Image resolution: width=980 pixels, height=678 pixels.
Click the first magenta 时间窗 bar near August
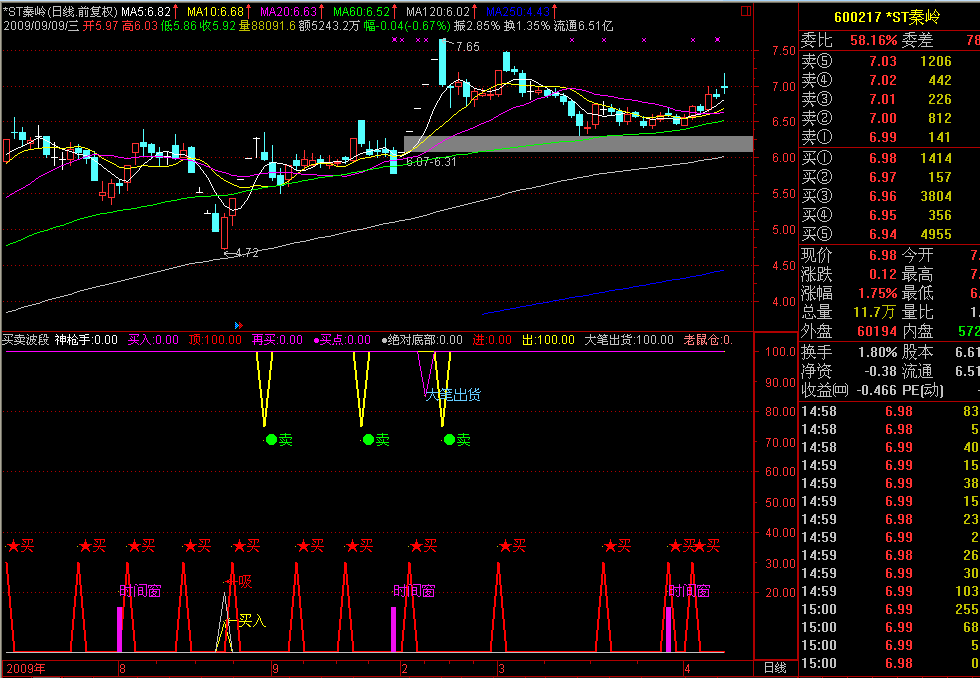point(120,628)
